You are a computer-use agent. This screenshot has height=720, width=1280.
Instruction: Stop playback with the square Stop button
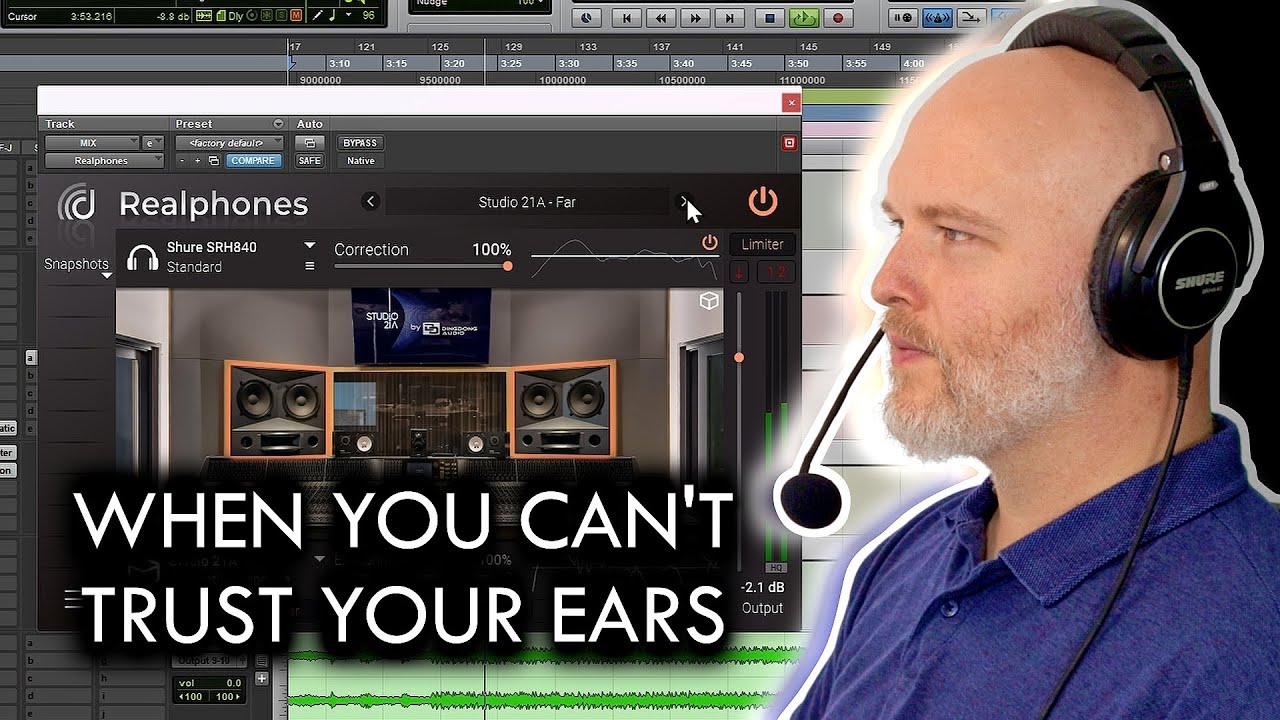[769, 17]
